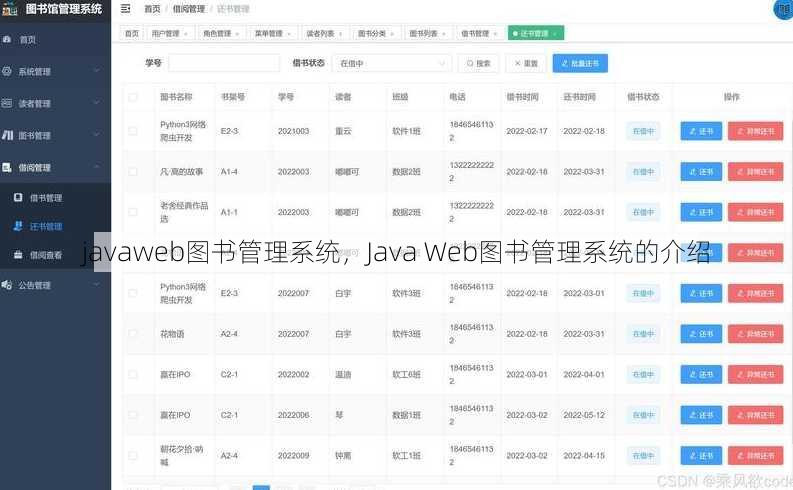Click the 借书时间 column header
Viewport: 793px width, 490px height.
[x=522, y=97]
